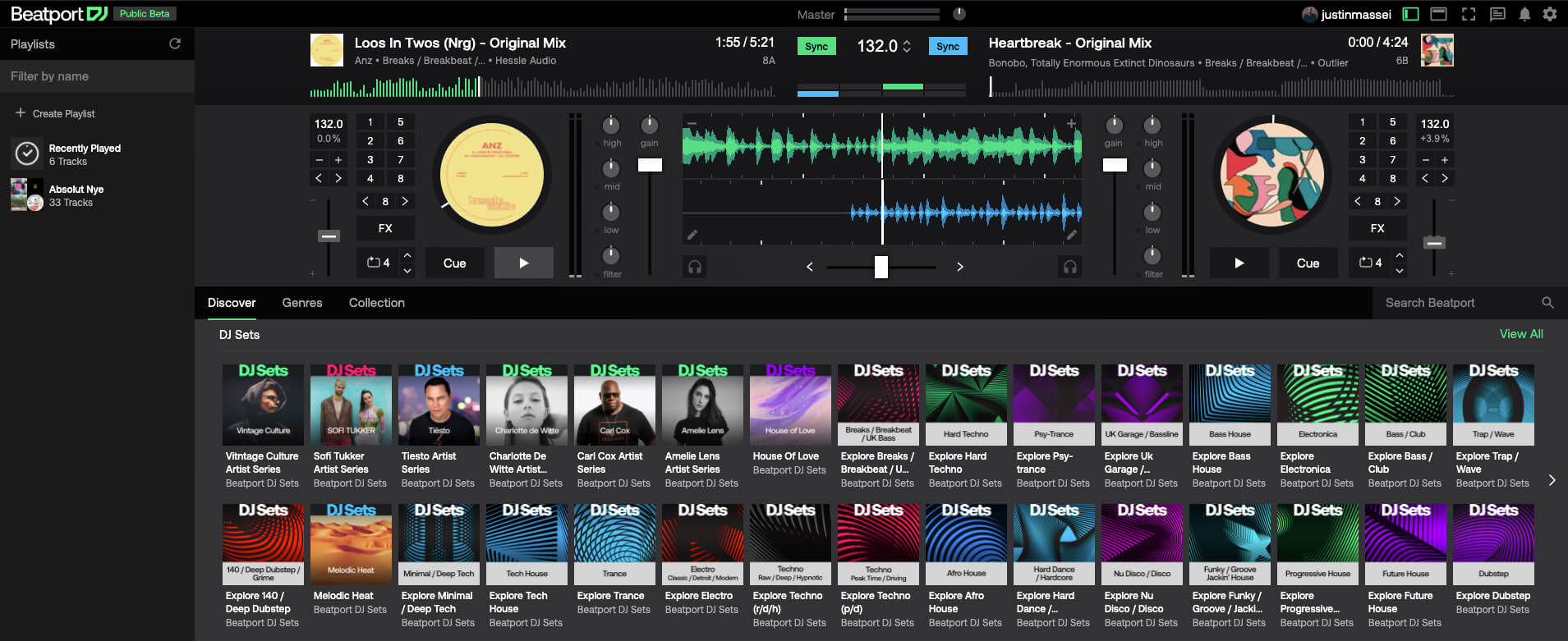Enter fullscreen mode icon
This screenshot has height=641, width=1568.
coord(1469,14)
